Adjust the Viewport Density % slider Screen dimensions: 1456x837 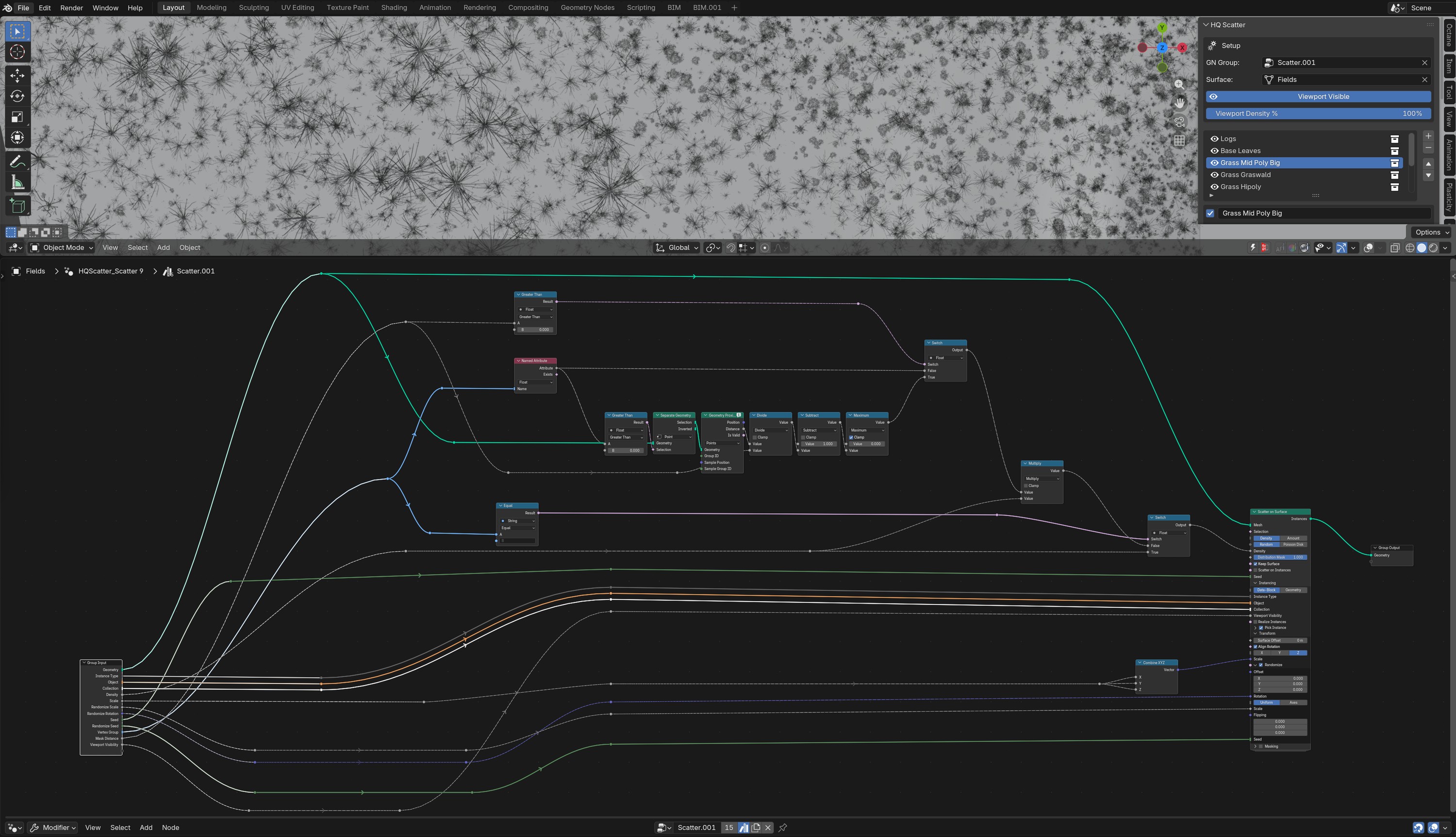[x=1318, y=114]
